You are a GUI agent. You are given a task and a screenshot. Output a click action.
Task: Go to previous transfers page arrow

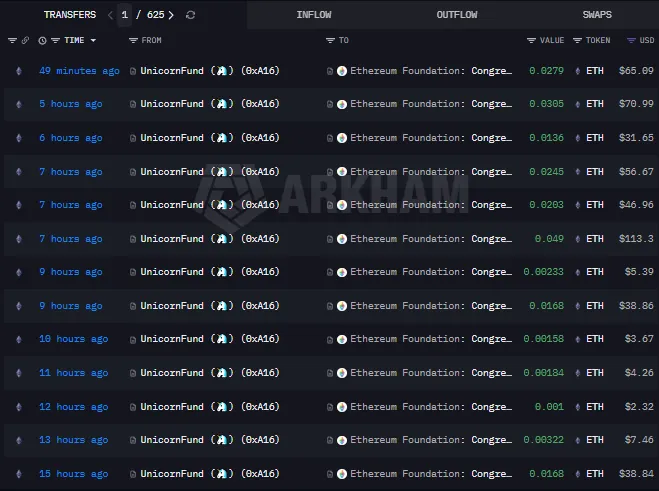[110, 15]
